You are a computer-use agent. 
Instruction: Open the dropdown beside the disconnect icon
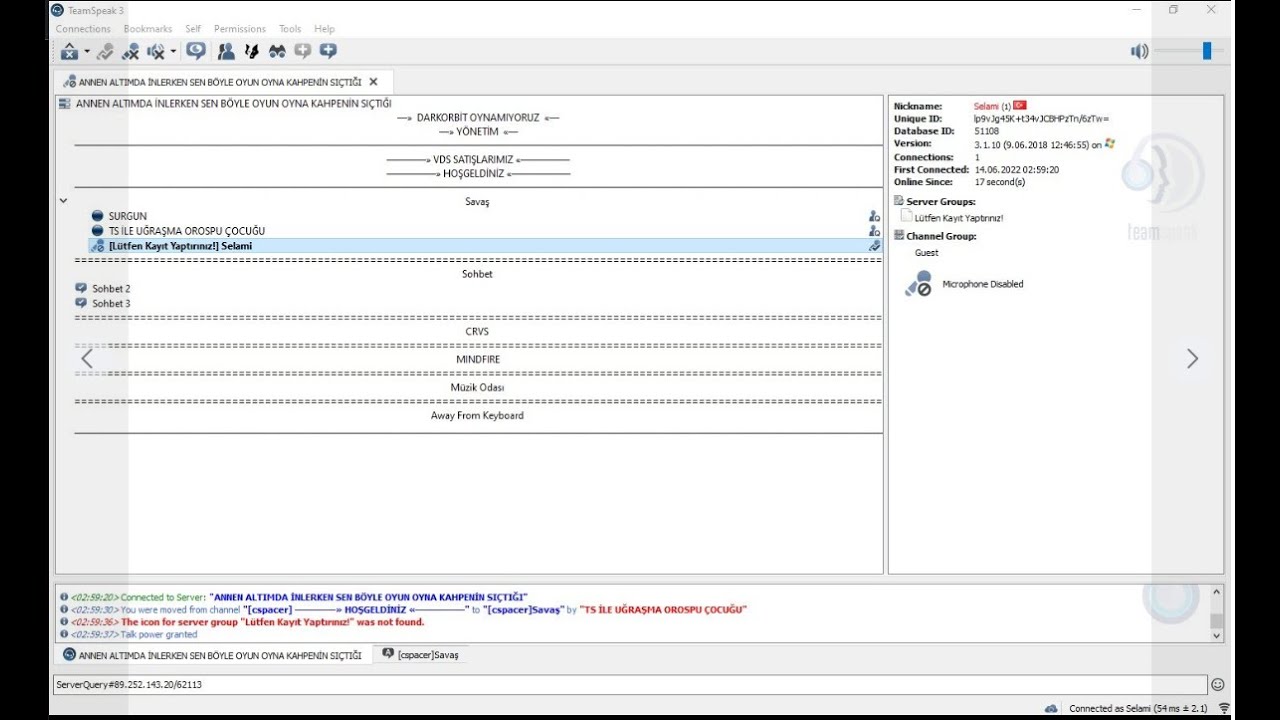[x=87, y=52]
